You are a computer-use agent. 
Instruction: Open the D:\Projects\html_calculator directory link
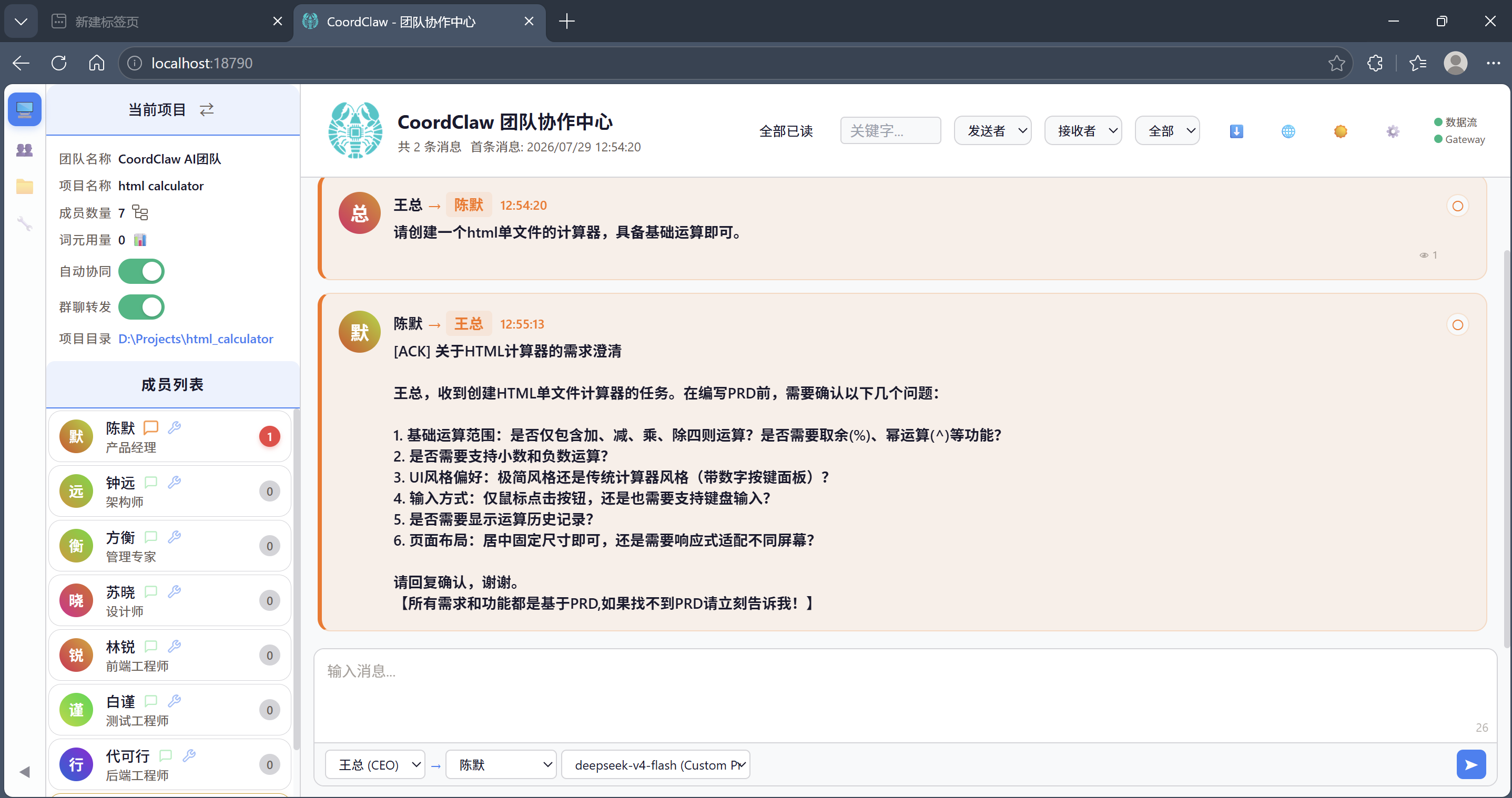(196, 339)
